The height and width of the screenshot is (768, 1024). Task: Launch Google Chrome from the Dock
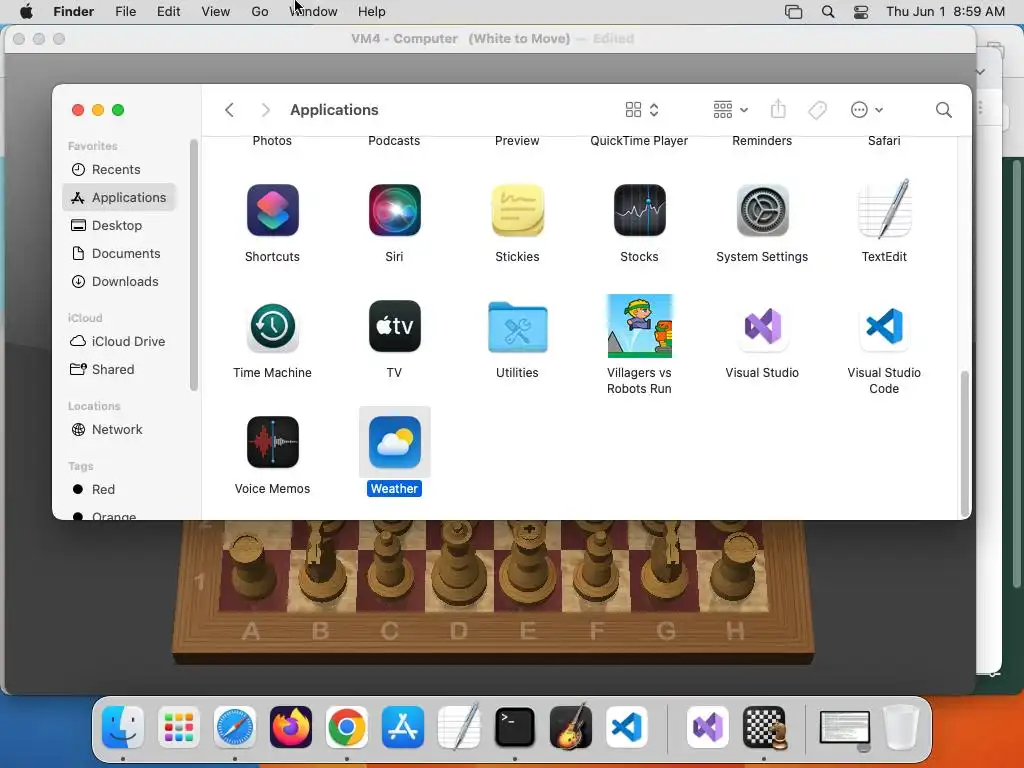pyautogui.click(x=347, y=727)
